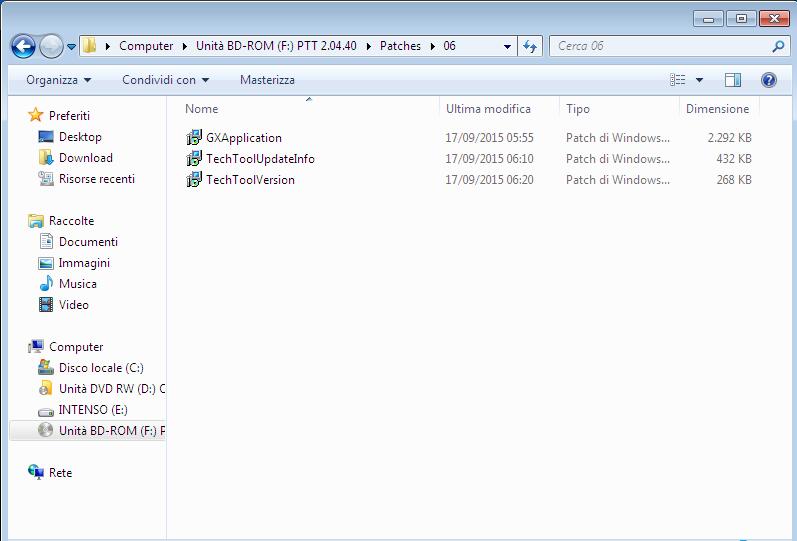This screenshot has height=541, width=797.
Task: Click the INTENSO (E:) drive icon
Action: pyautogui.click(x=46, y=411)
